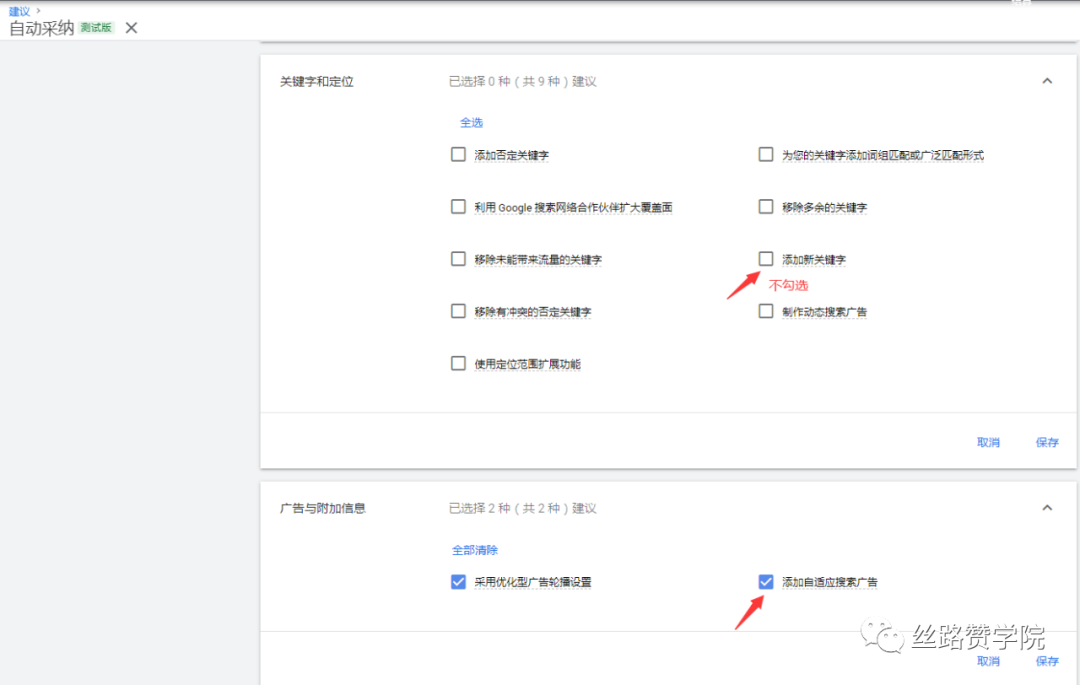Collapse the 关键字和定位 section chevron
Viewport: 1080px width, 685px height.
(1047, 80)
